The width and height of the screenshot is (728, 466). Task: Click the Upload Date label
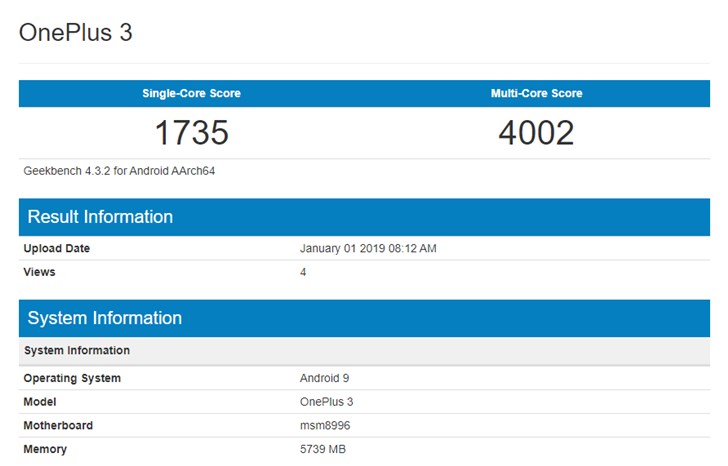[x=57, y=248]
